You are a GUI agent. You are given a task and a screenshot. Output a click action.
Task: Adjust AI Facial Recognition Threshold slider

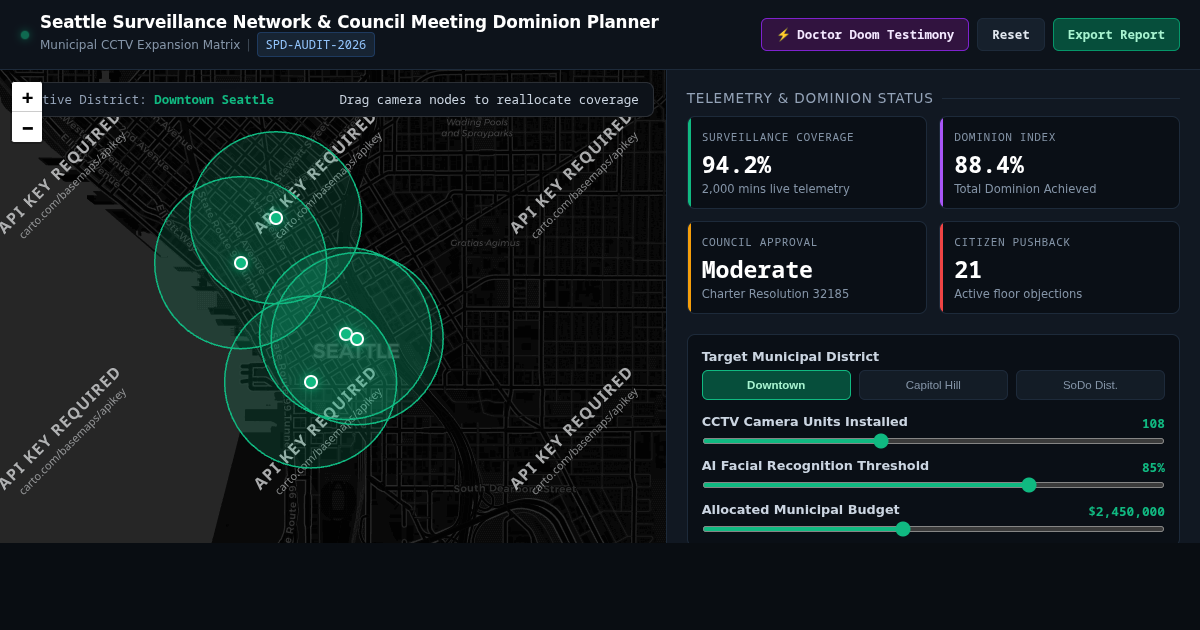(933, 485)
